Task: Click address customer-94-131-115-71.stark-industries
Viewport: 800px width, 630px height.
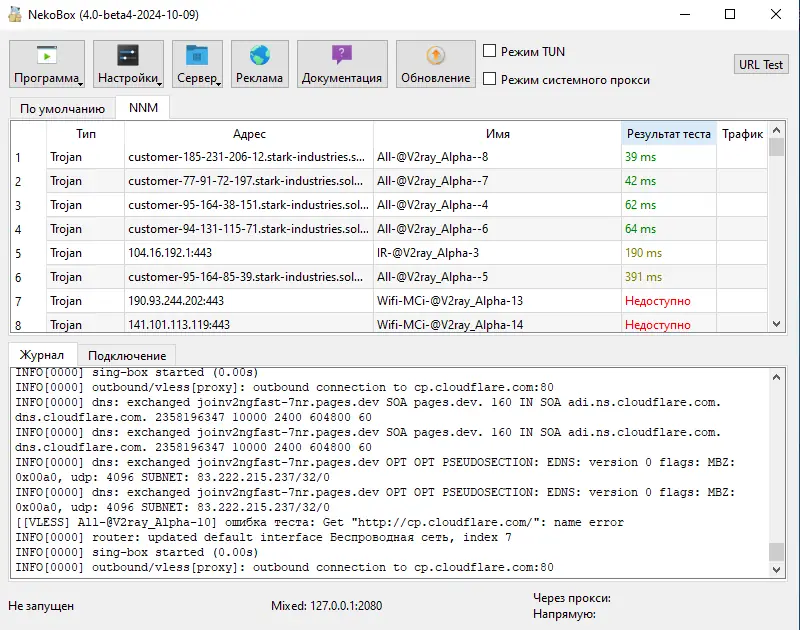Action: [x=248, y=229]
